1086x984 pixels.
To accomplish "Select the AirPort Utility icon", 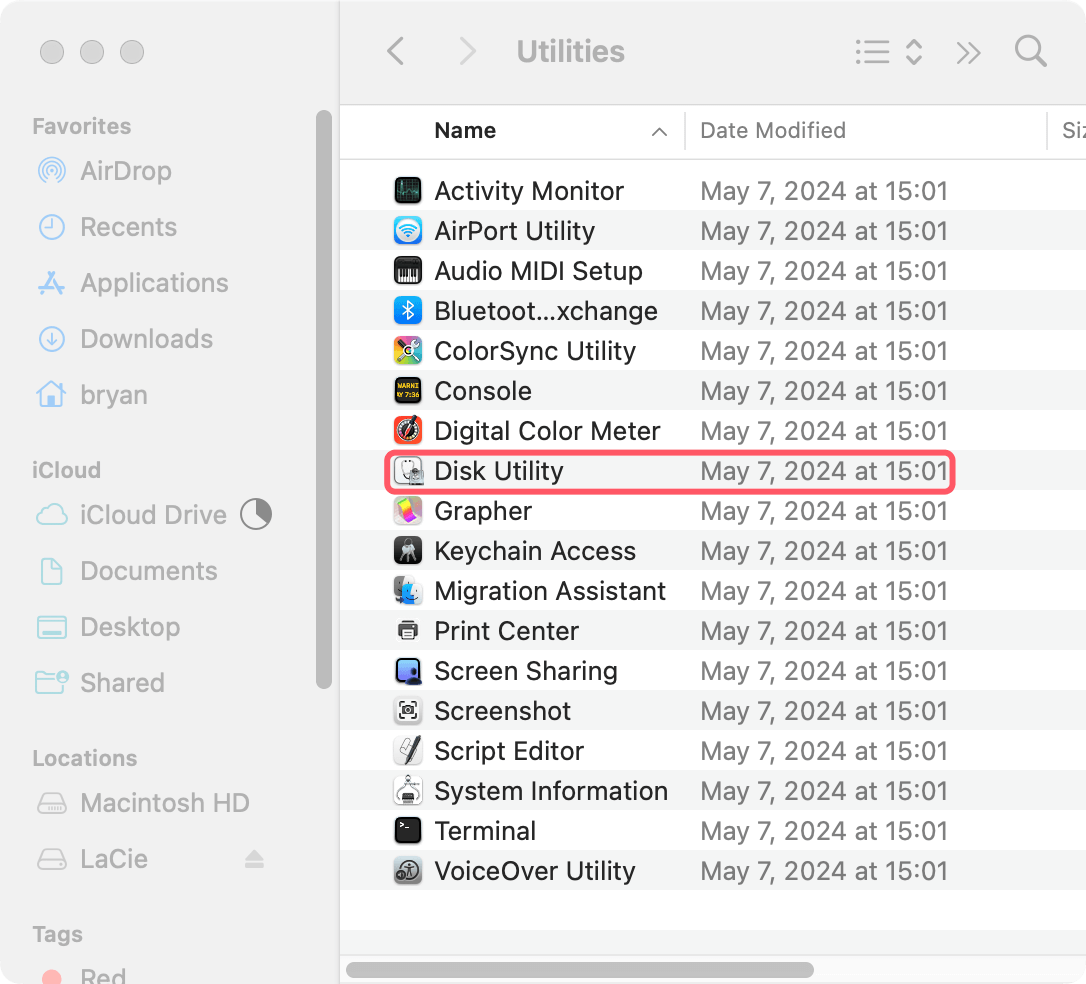I will (412, 231).
